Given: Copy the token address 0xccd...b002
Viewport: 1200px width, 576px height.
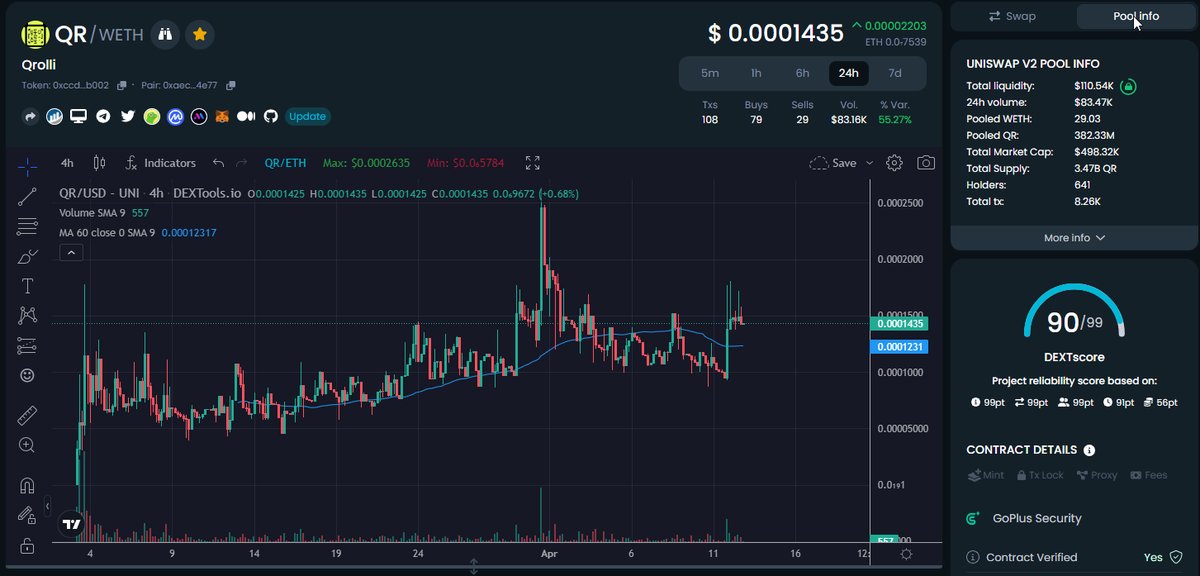Looking at the screenshot, I should point(122,85).
